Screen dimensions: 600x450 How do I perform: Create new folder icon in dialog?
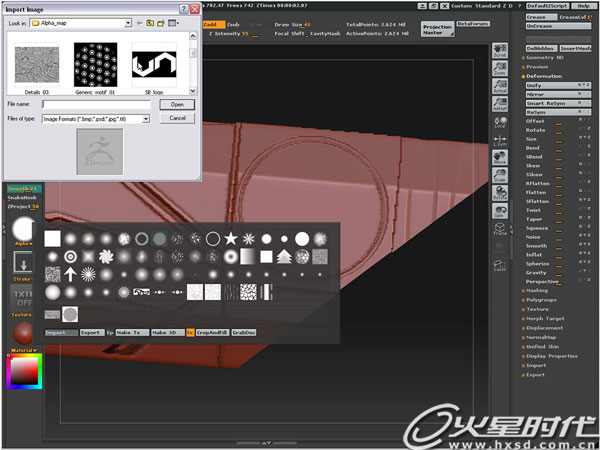click(161, 23)
